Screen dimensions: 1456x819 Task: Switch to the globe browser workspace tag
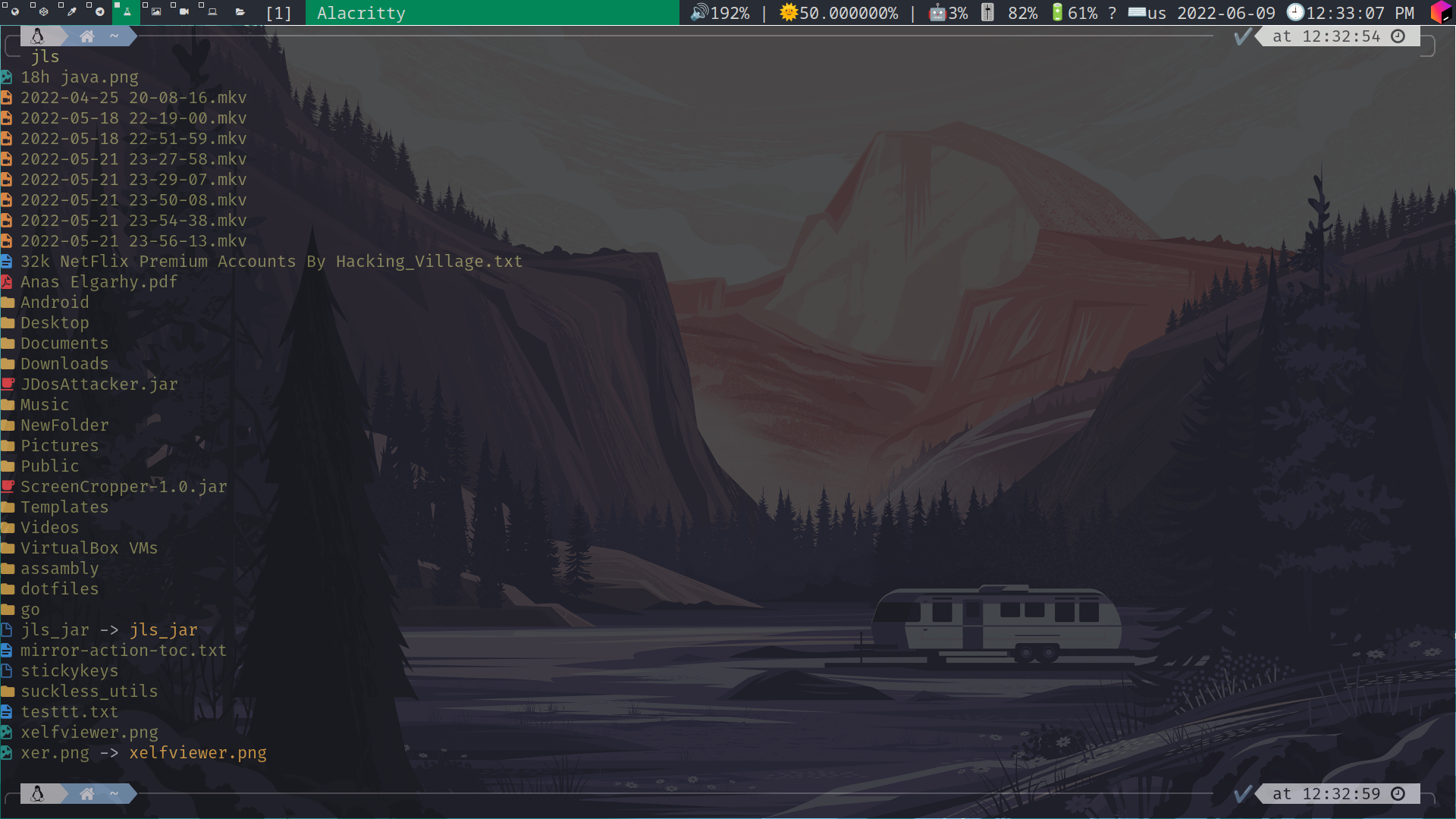tap(14, 12)
